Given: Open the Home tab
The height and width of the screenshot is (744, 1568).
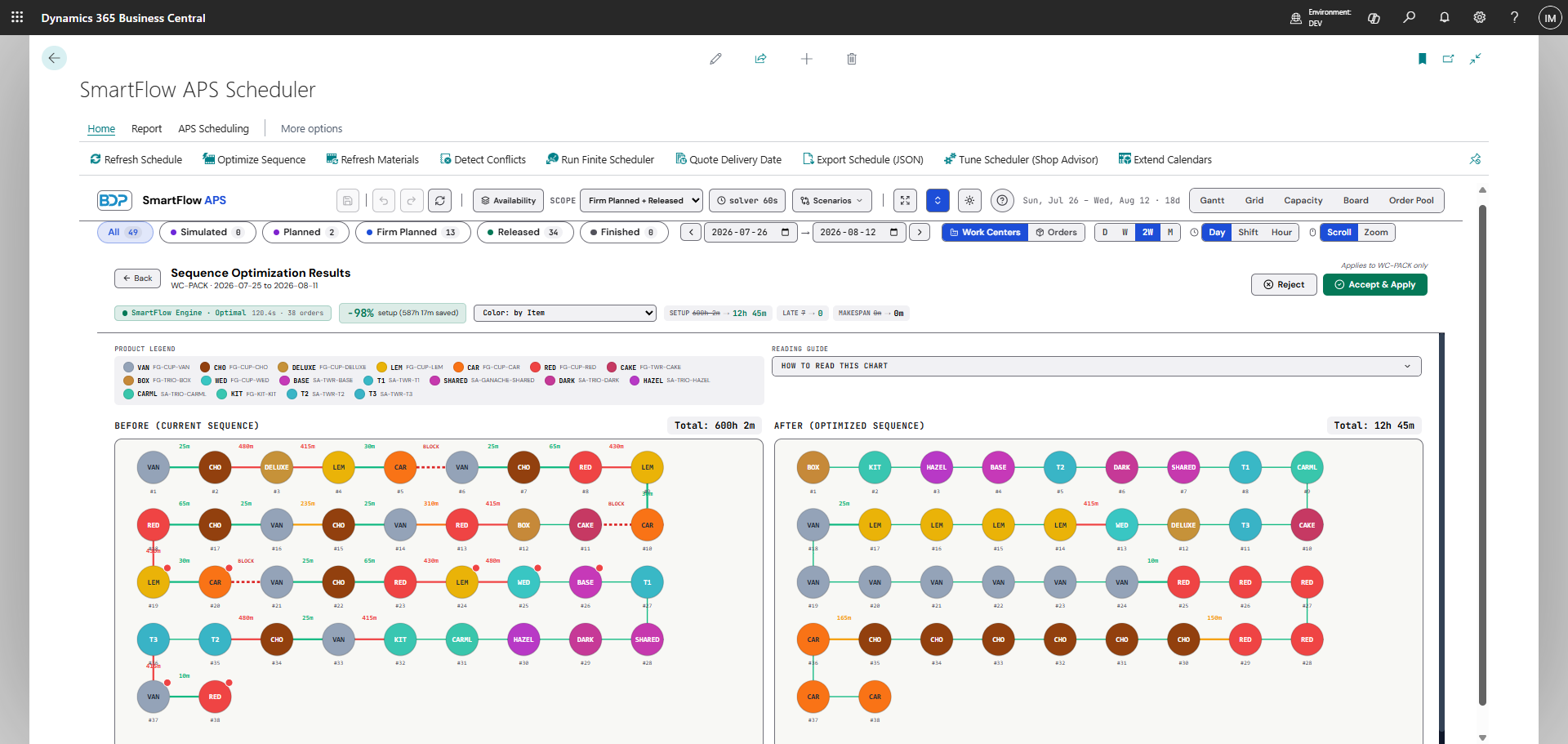Looking at the screenshot, I should (x=101, y=128).
